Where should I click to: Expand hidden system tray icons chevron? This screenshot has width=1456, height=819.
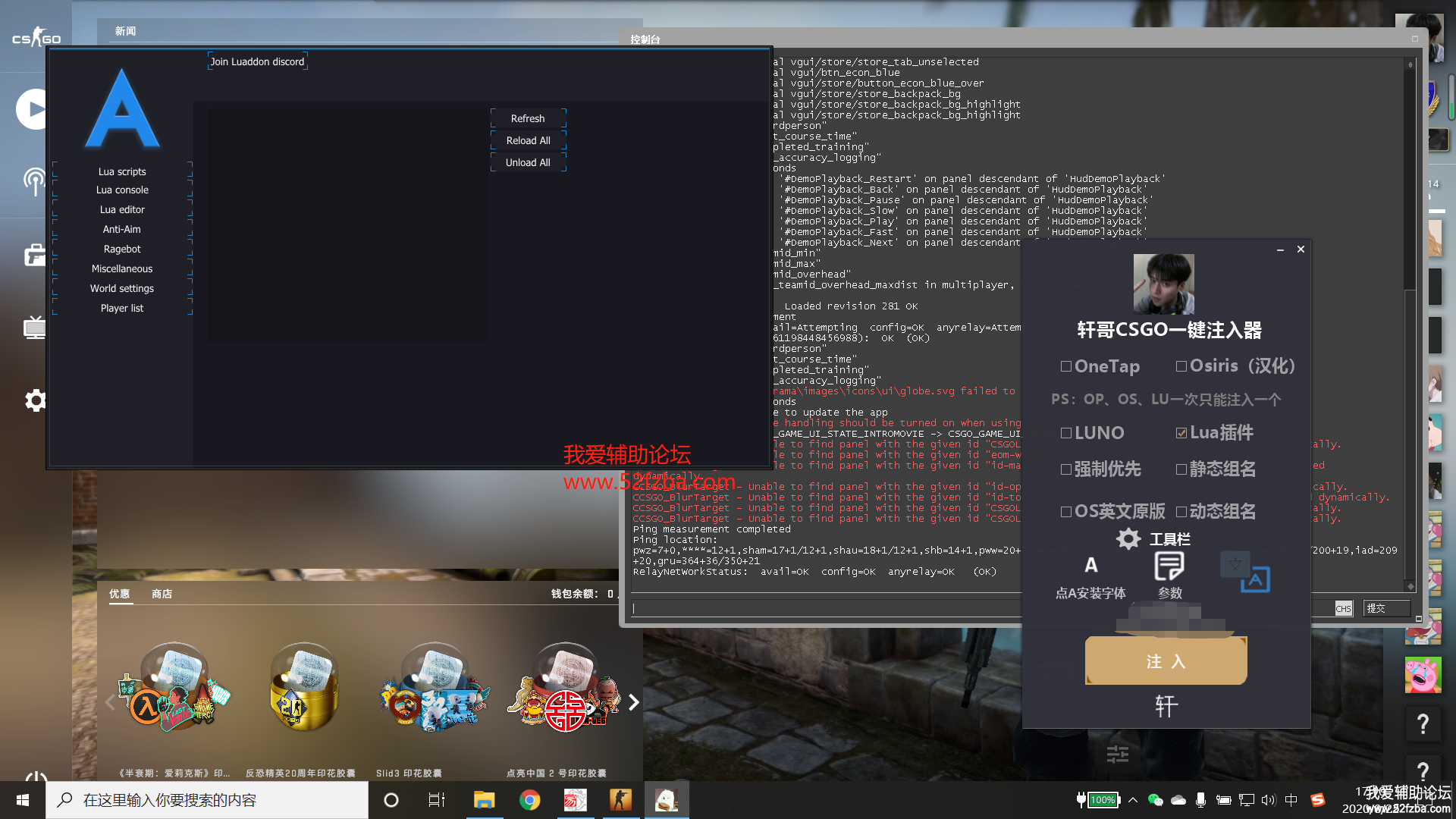tap(1133, 800)
